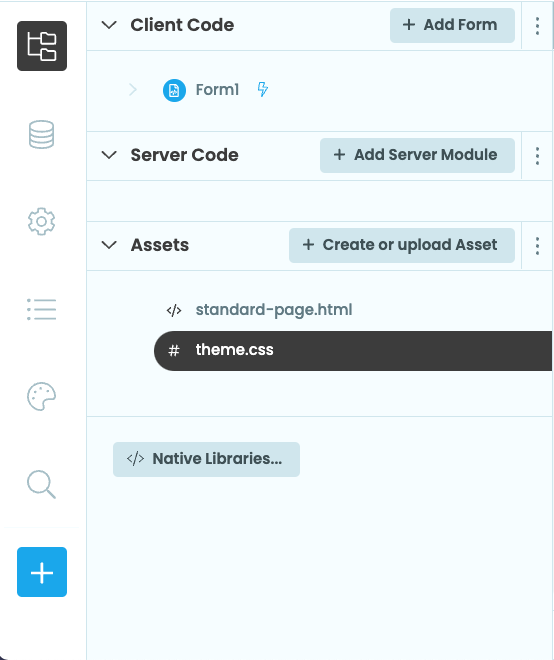Click the Add Form button
This screenshot has height=660, width=554.
pyautogui.click(x=452, y=25)
